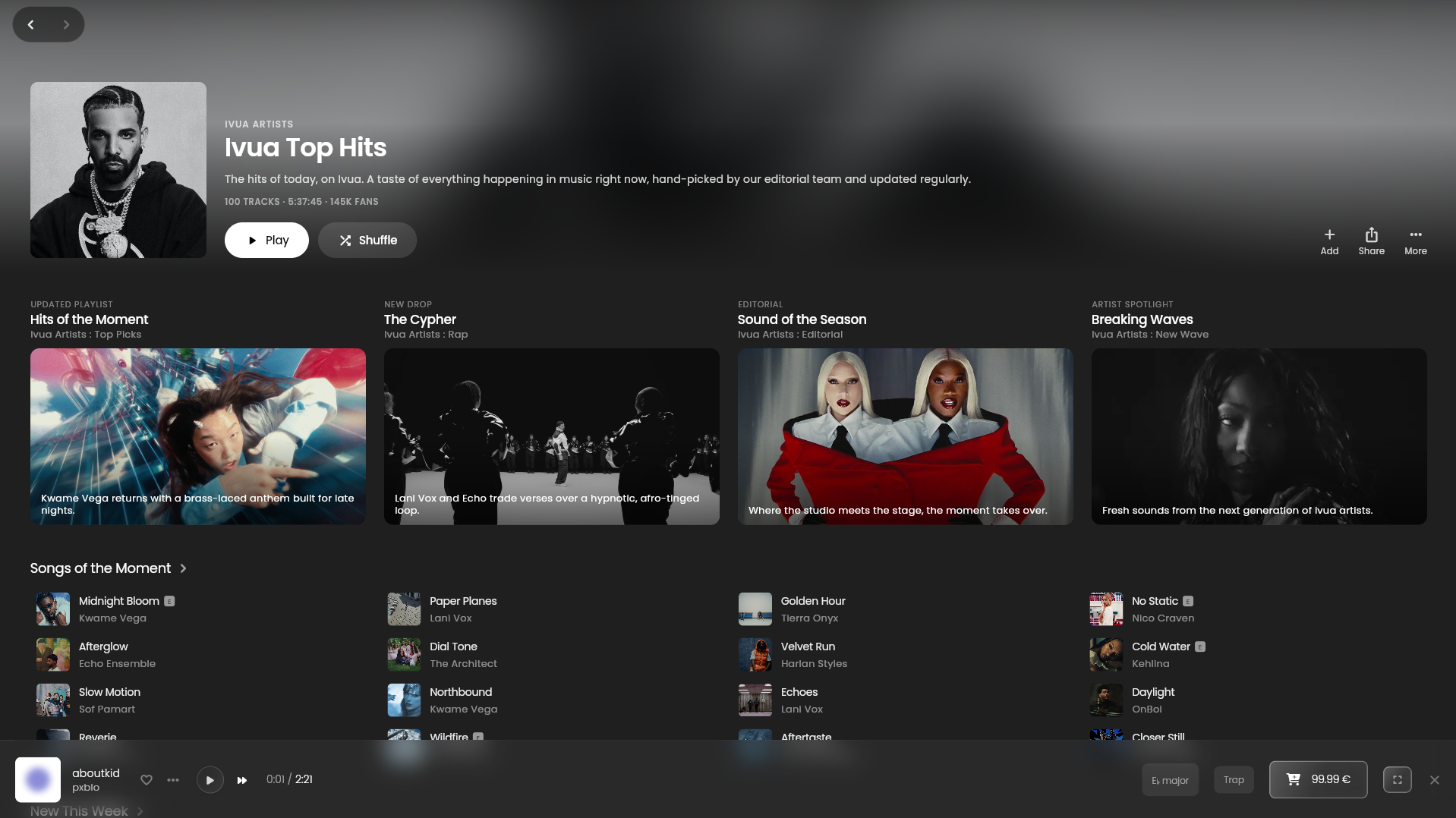Open the Sound of the Season card image
Screen dimensions: 1456x818
click(x=906, y=436)
